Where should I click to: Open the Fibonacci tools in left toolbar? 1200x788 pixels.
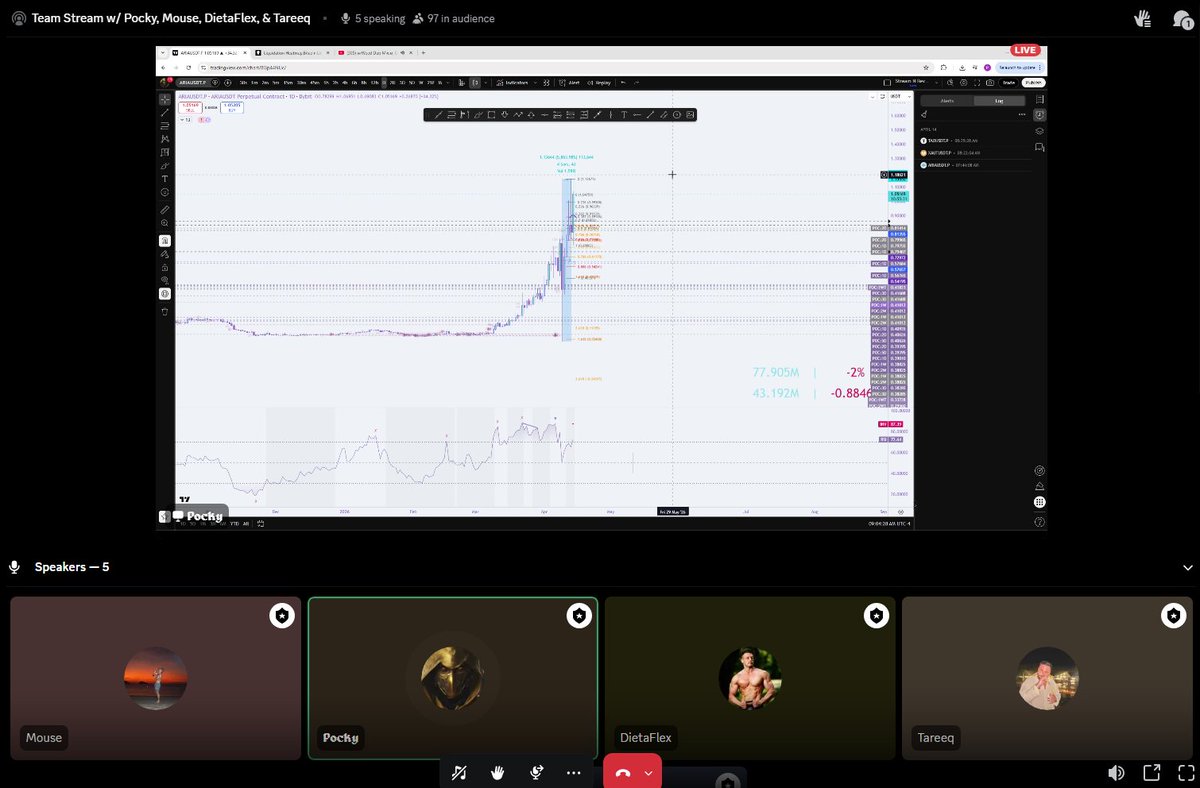164,125
